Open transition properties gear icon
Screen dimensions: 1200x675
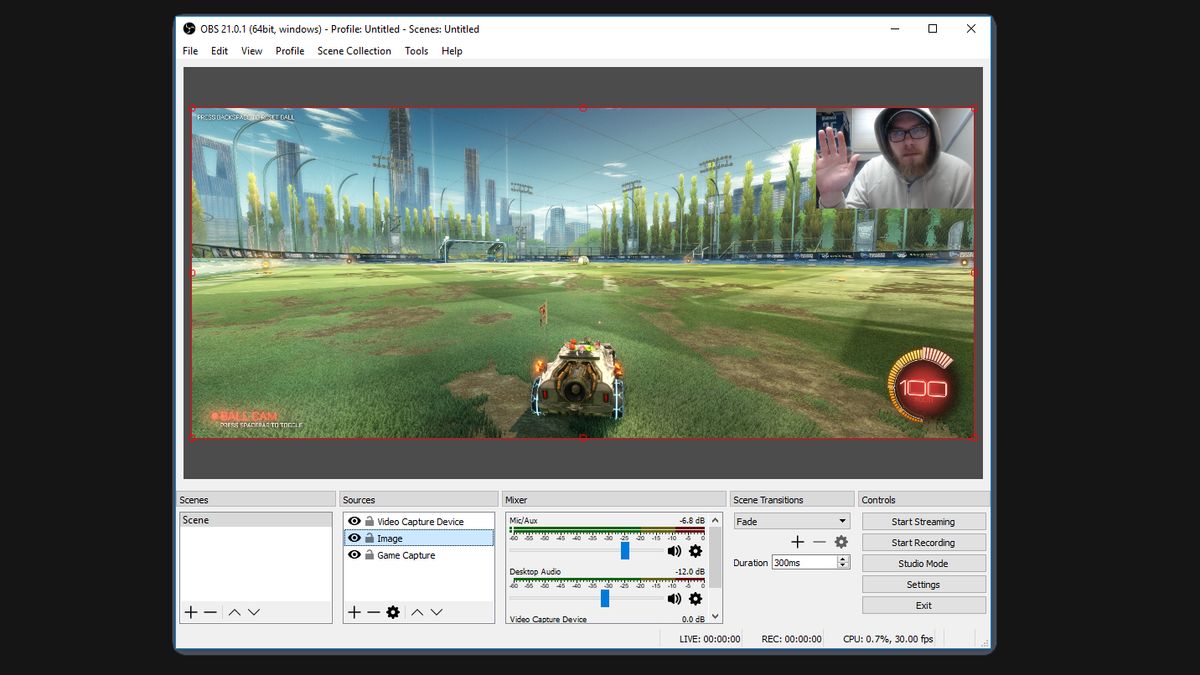[841, 542]
